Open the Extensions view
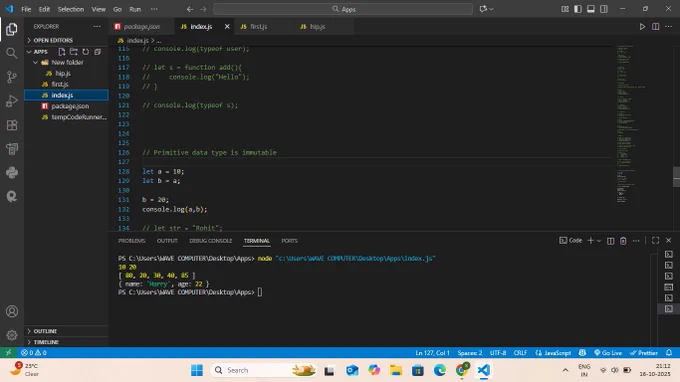Screen dimensions: 680x382 pyautogui.click(x=12, y=125)
